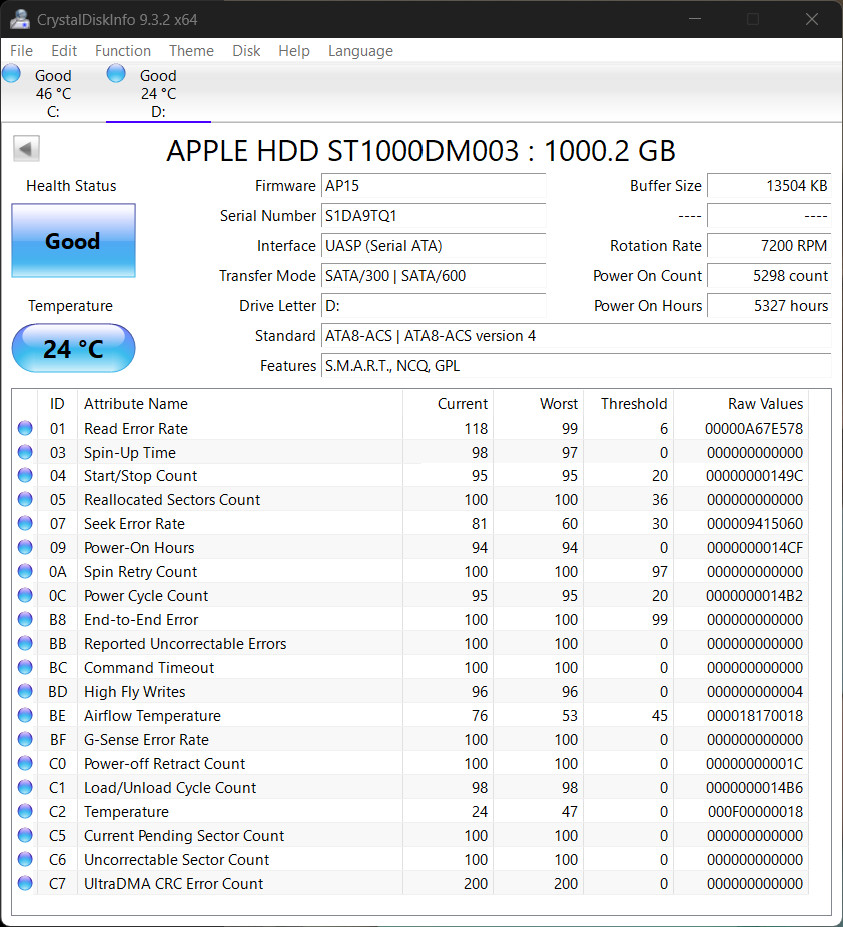Click the Transfer Mode field SATA/300 | SATA/600
This screenshot has height=927, width=843.
tap(433, 276)
